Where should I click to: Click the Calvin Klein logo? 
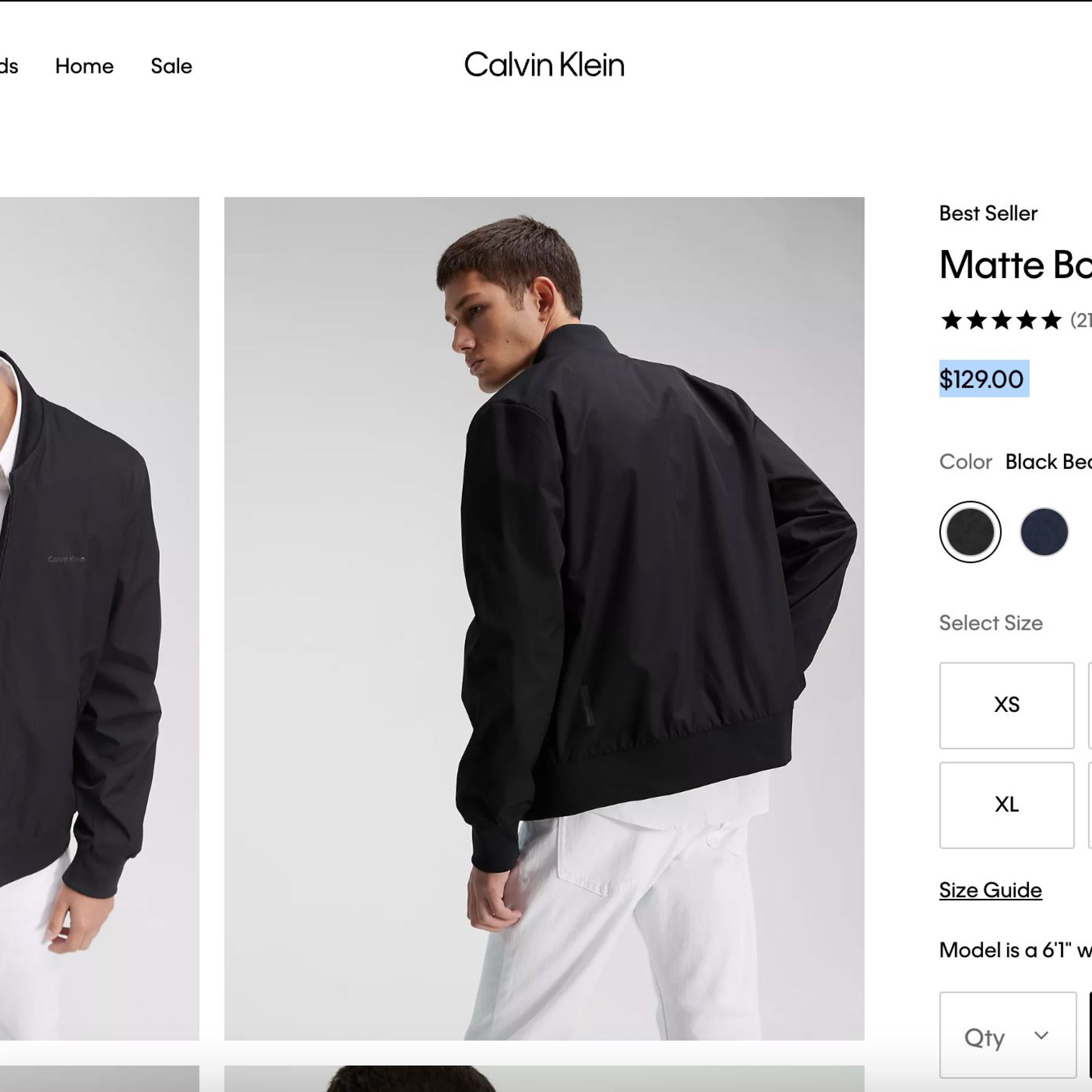click(x=544, y=65)
